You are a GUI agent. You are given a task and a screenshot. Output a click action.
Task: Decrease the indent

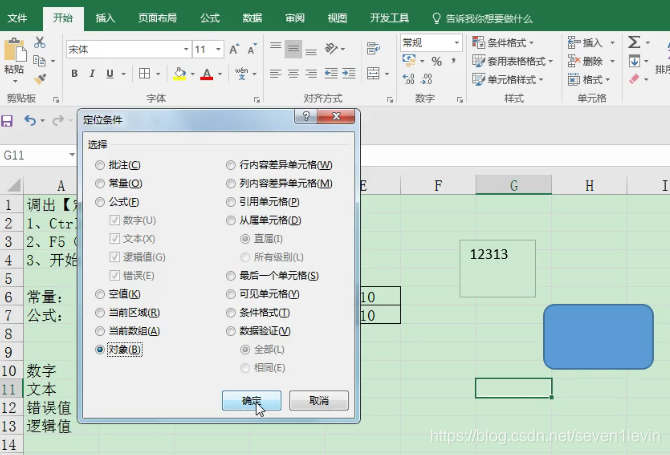click(x=331, y=73)
